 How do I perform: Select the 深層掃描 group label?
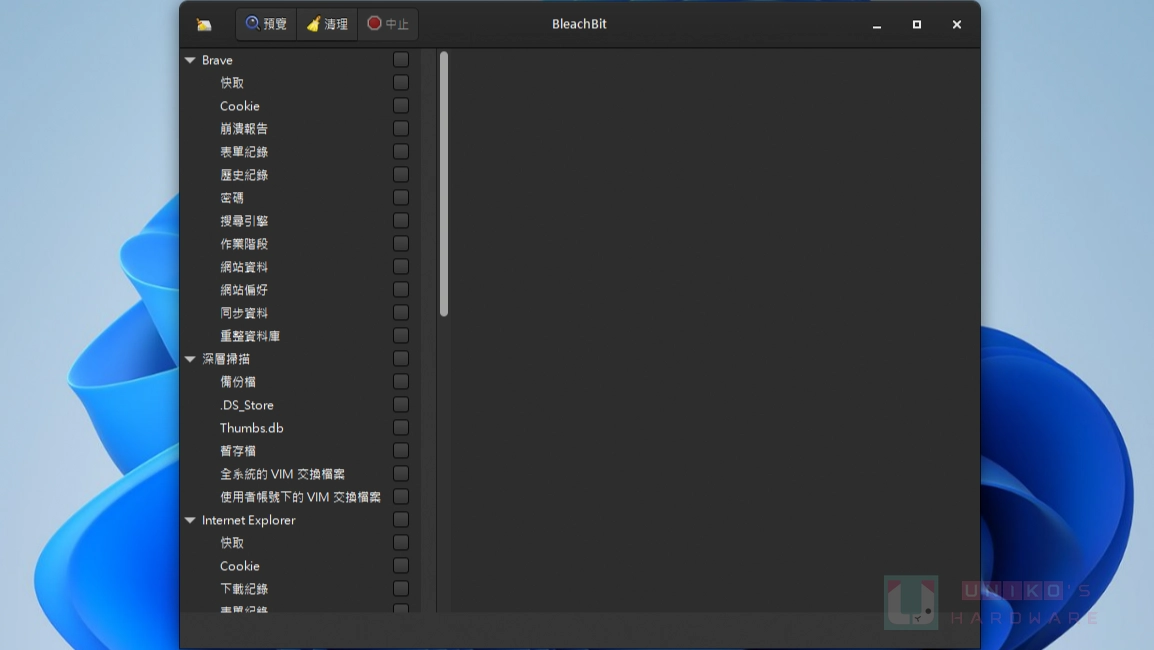click(226, 359)
